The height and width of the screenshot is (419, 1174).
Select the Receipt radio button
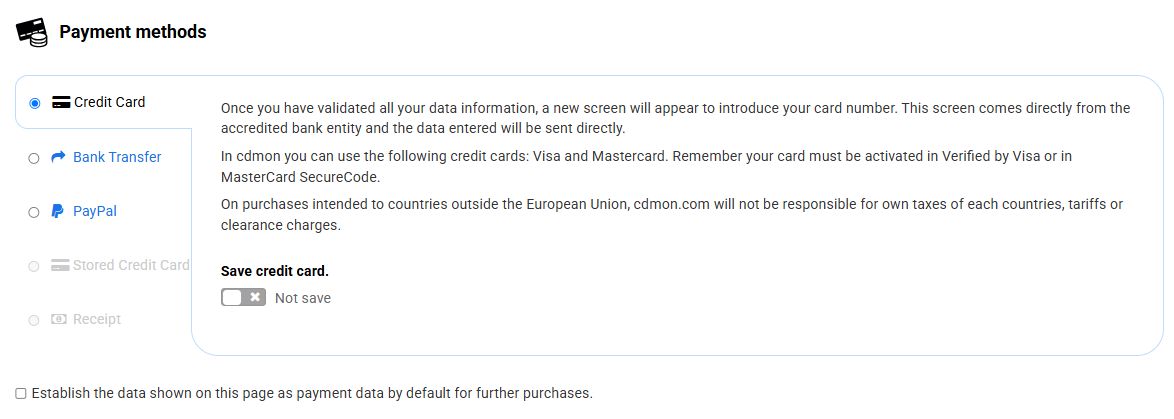[35, 320]
